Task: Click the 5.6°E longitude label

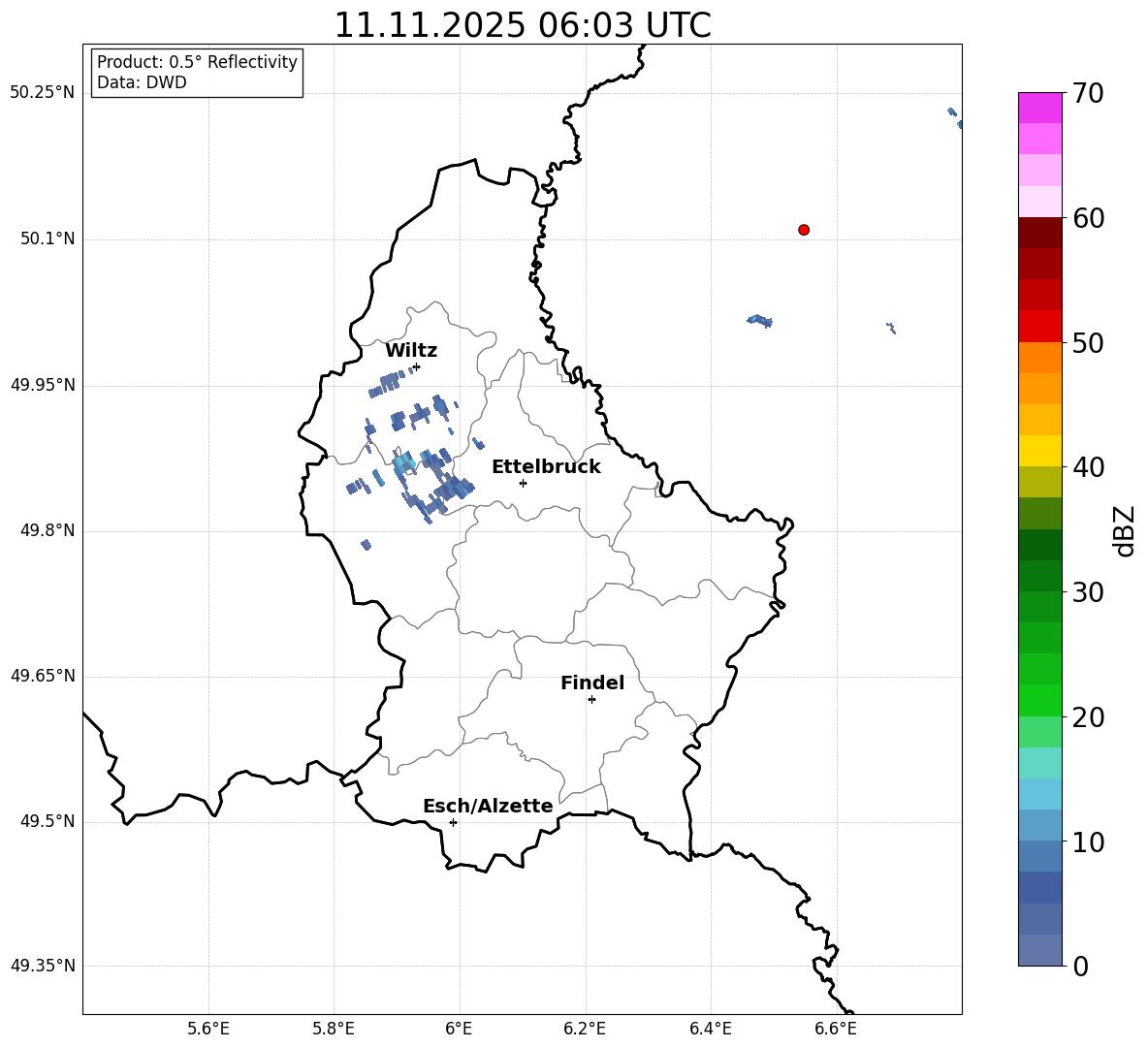Action: pos(208,1029)
